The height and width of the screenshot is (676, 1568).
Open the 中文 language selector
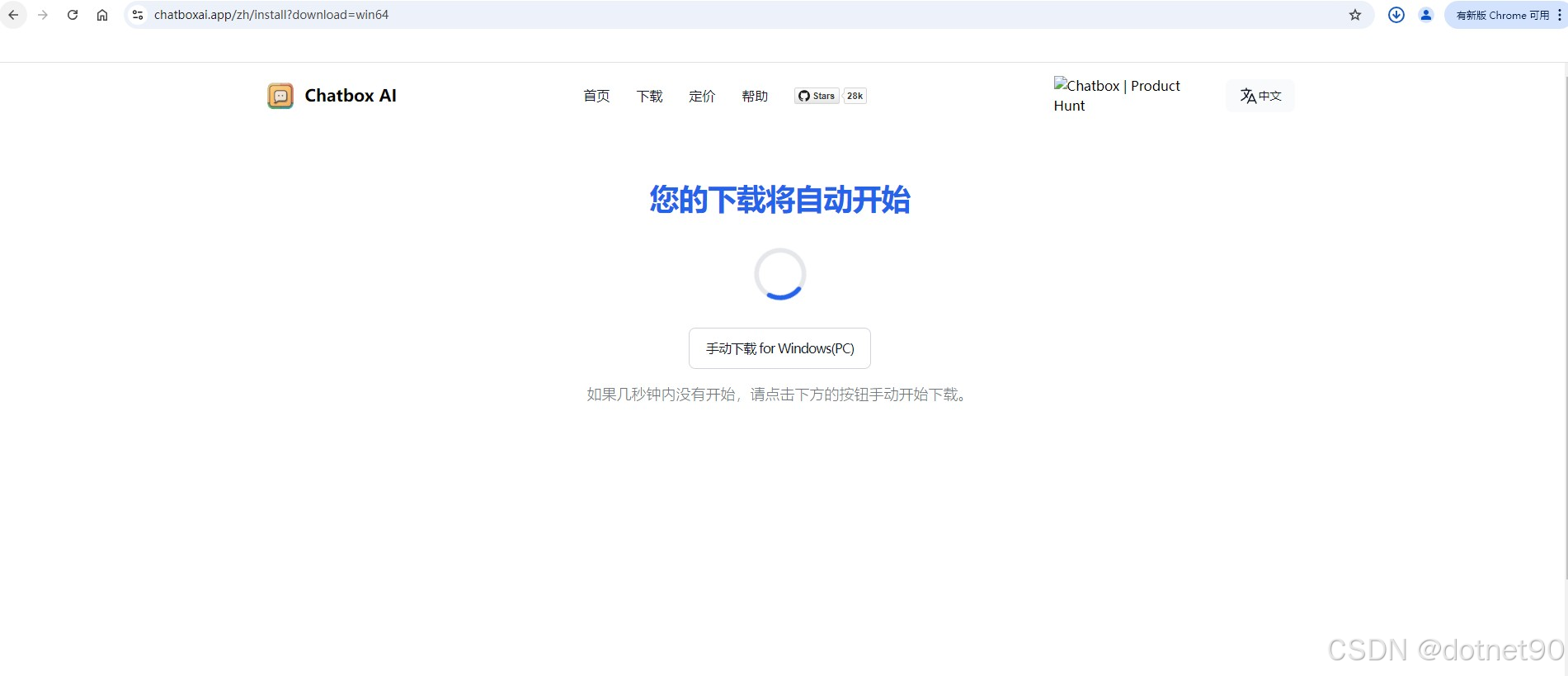1260,96
